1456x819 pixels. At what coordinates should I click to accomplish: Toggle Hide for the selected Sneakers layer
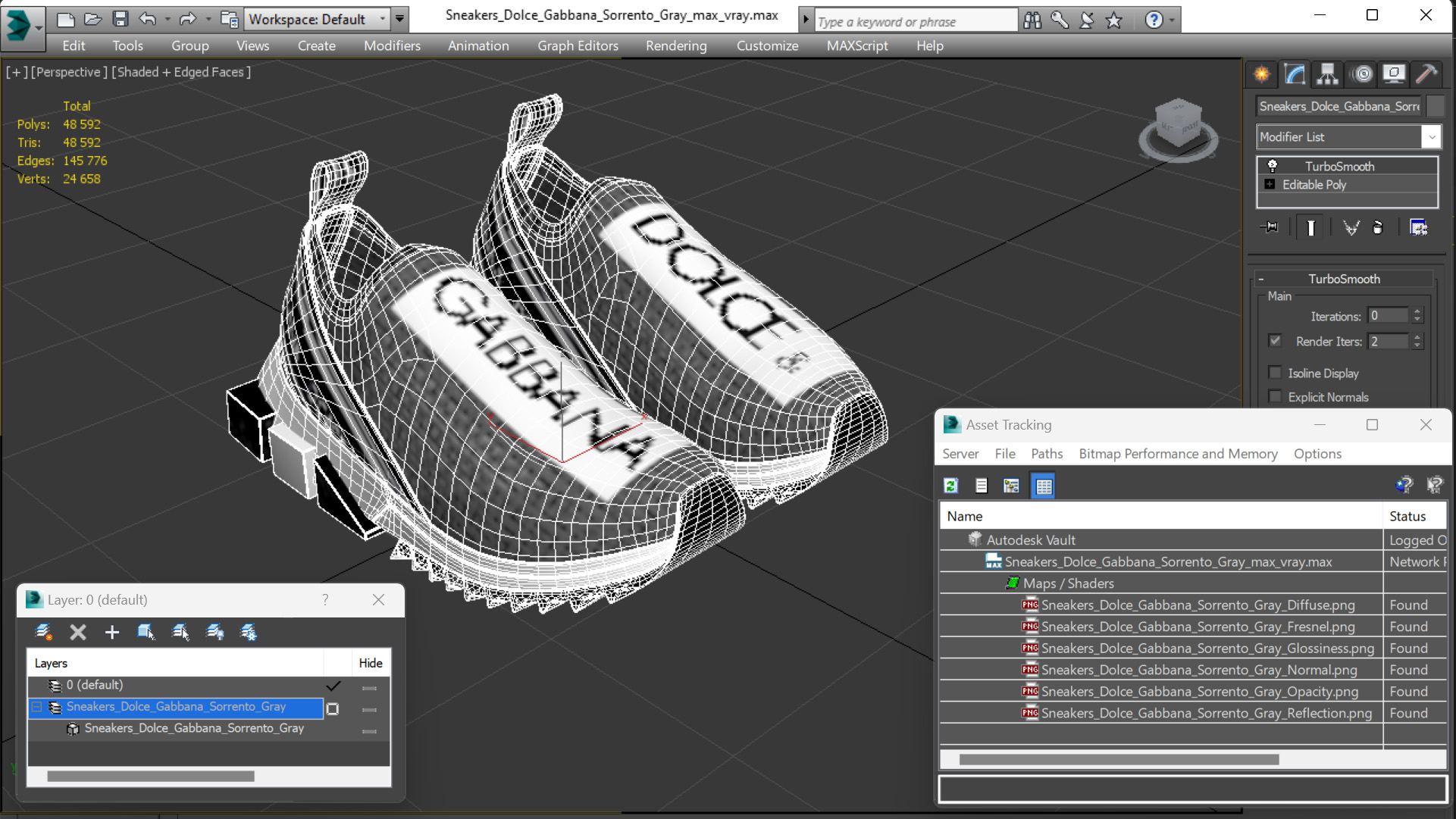[369, 710]
